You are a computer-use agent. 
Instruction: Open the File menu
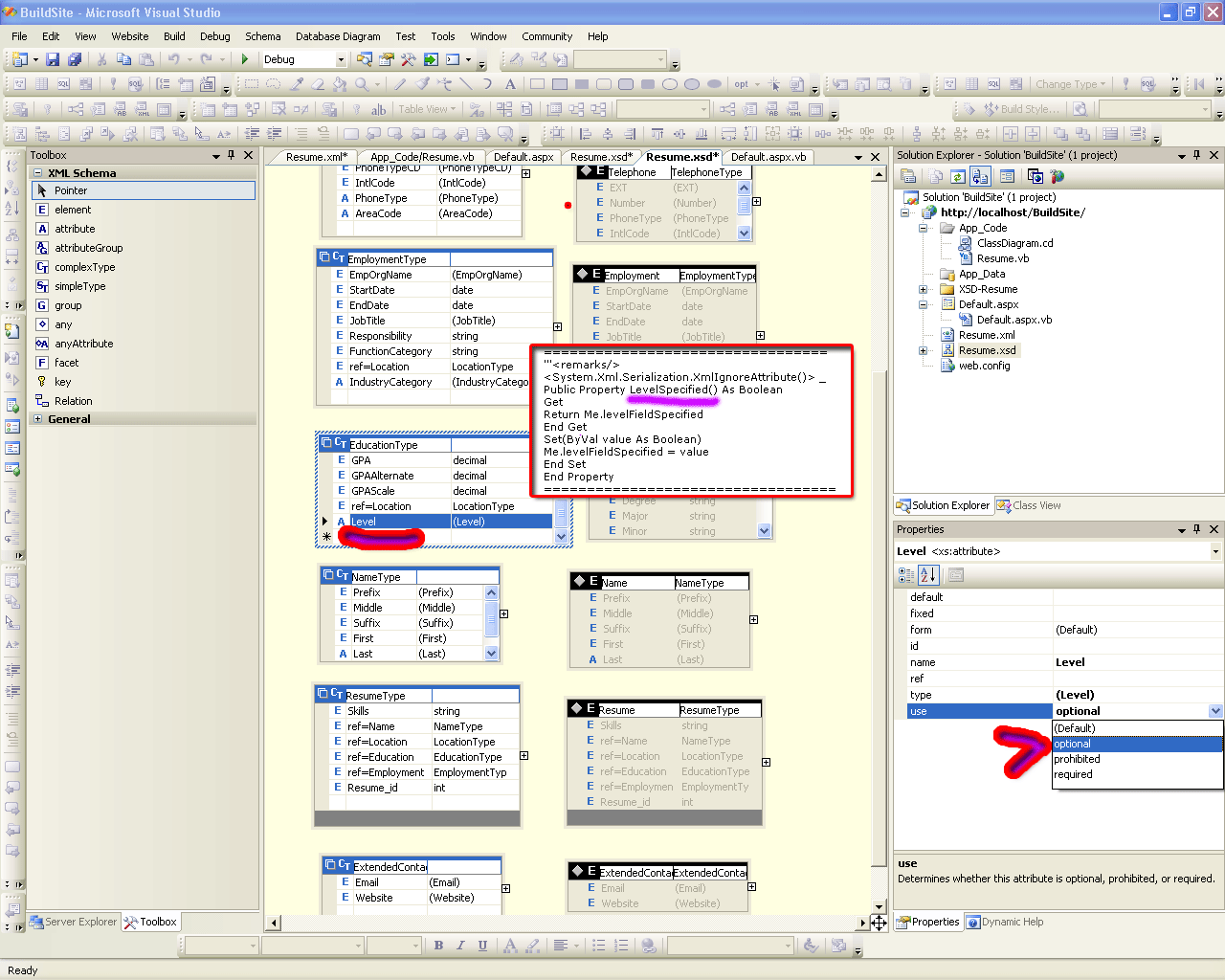[x=19, y=36]
